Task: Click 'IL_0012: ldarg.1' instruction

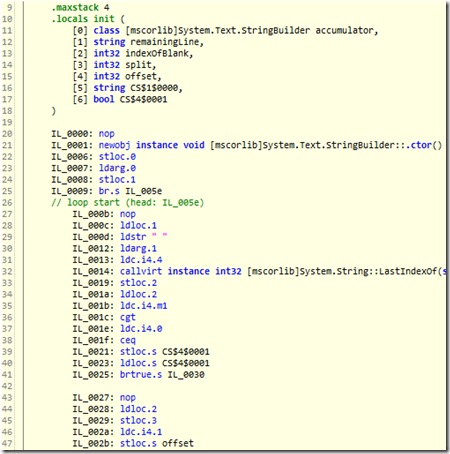Action: (x=115, y=248)
